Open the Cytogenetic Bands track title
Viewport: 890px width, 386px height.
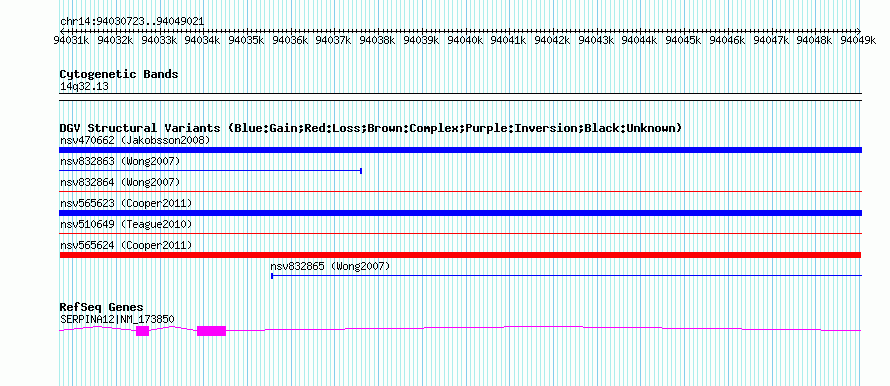[119, 74]
